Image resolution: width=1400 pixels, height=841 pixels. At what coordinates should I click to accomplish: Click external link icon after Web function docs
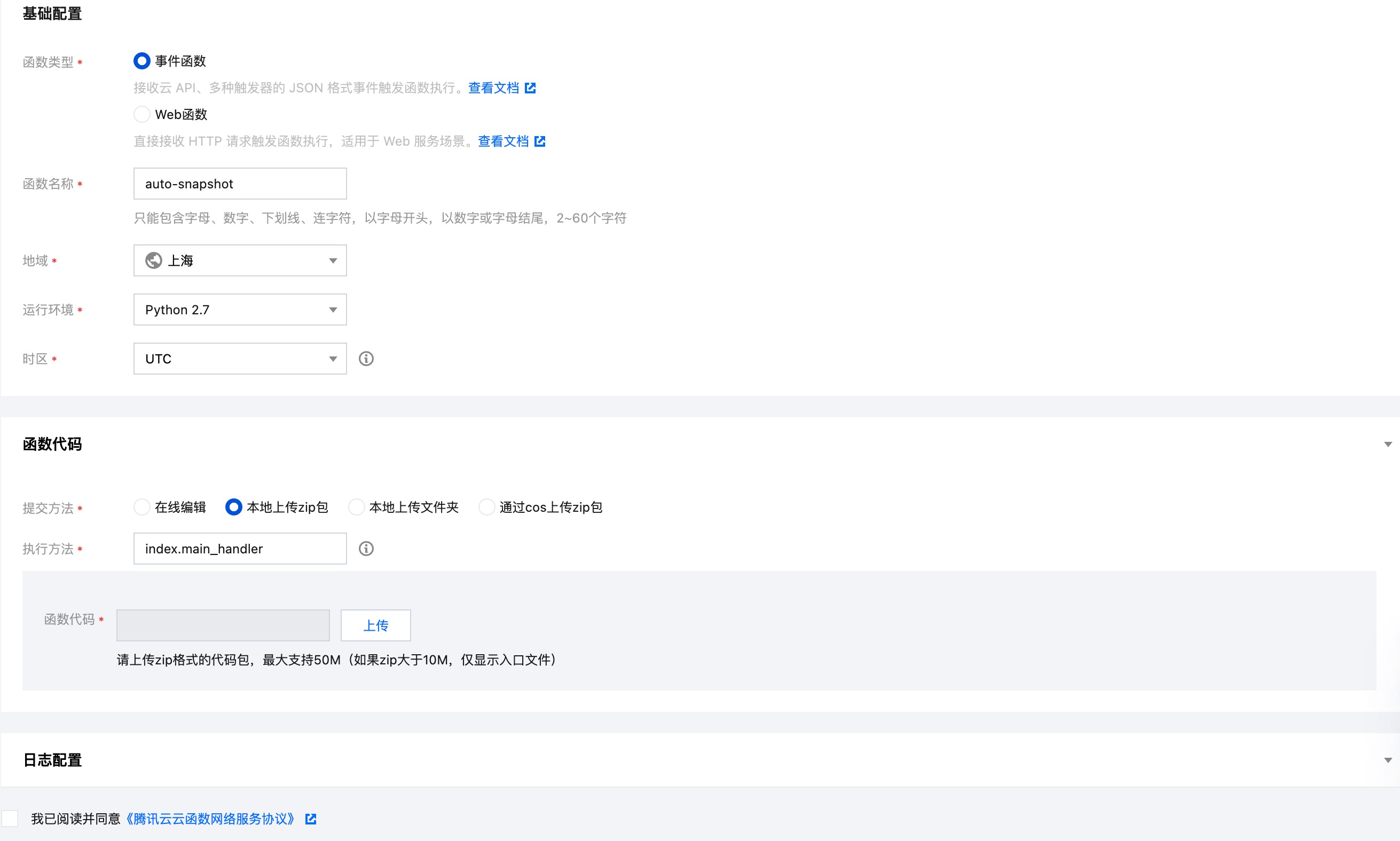tap(540, 141)
